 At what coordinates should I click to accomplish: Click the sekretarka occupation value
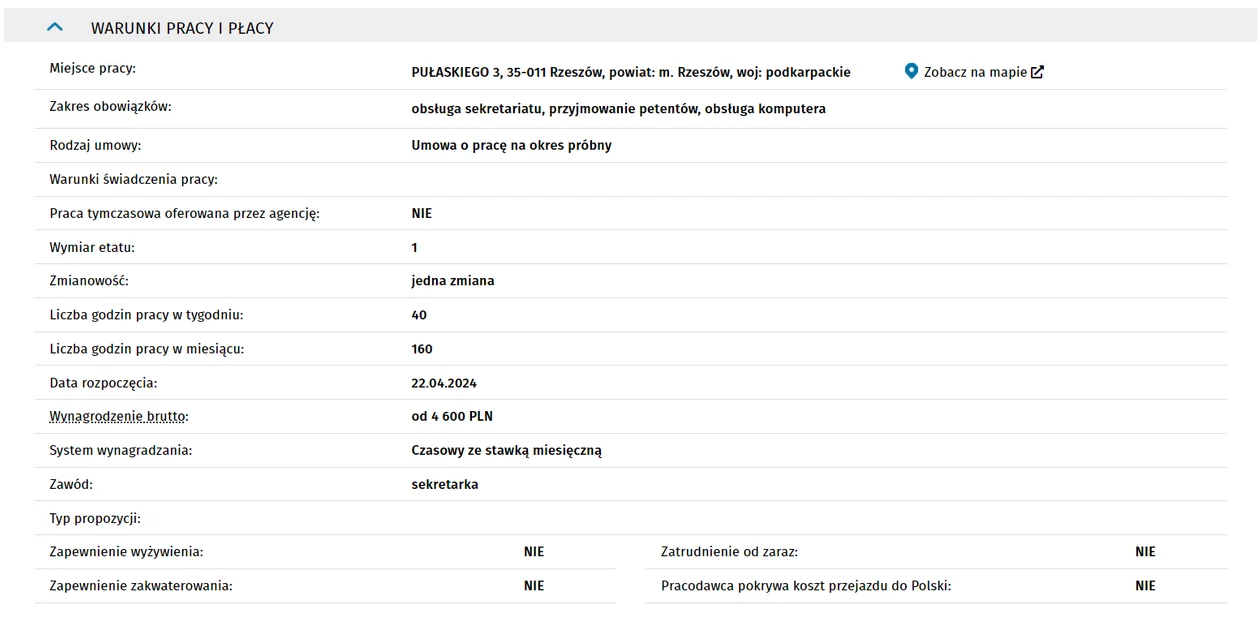[x=445, y=484]
